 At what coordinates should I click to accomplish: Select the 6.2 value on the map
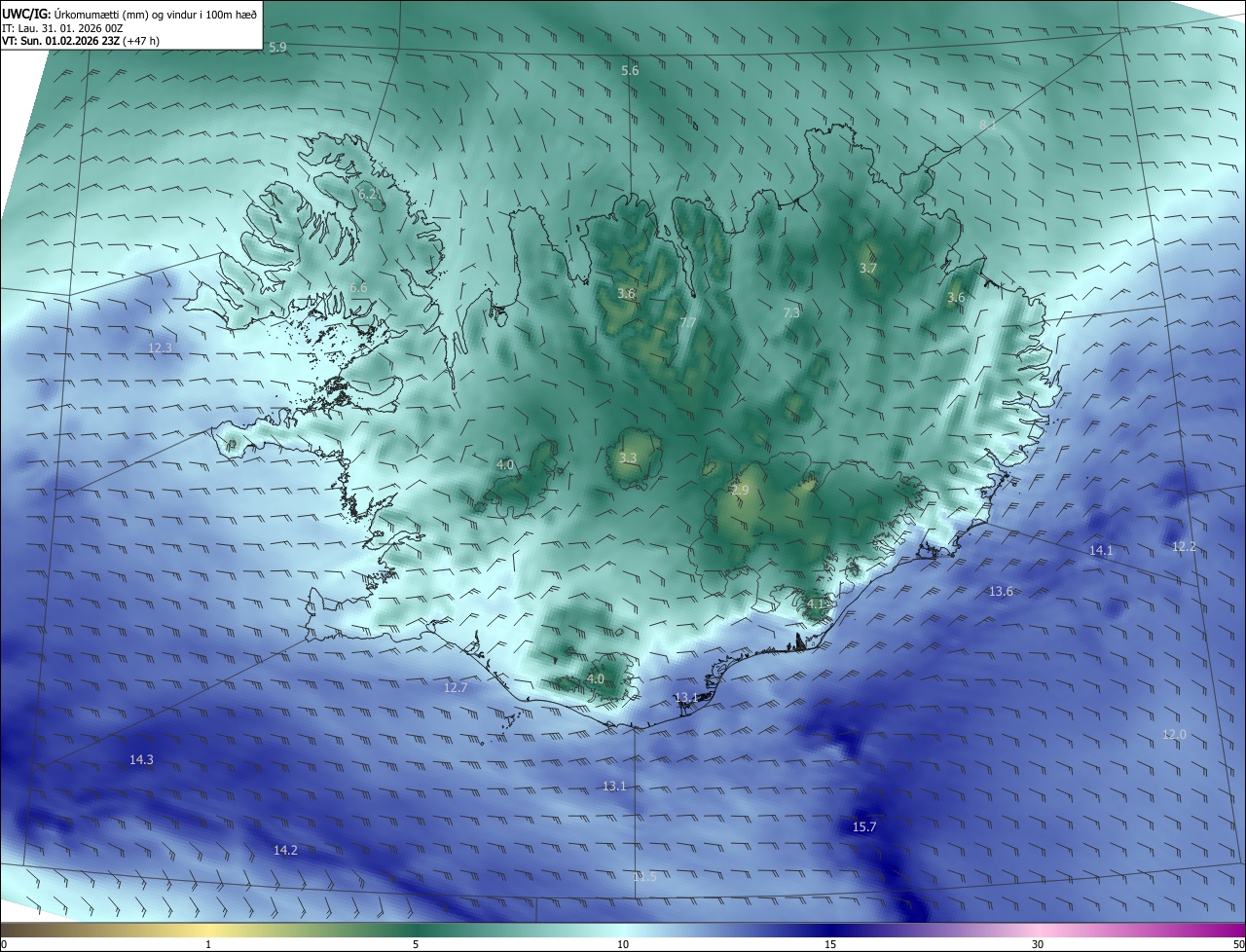pos(367,195)
